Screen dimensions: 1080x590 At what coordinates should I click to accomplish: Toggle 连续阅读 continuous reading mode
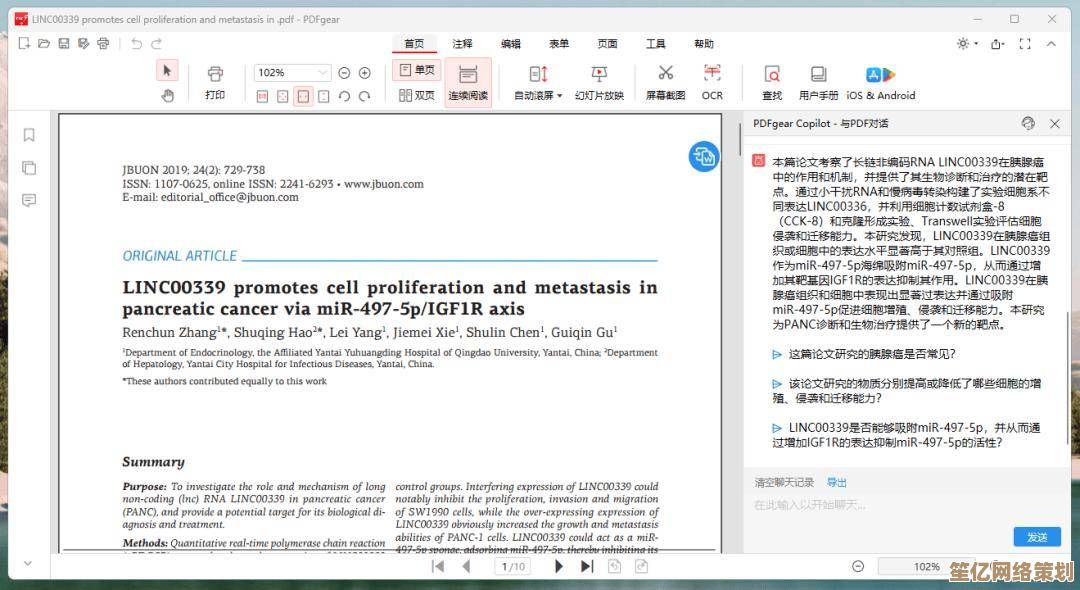[468, 82]
